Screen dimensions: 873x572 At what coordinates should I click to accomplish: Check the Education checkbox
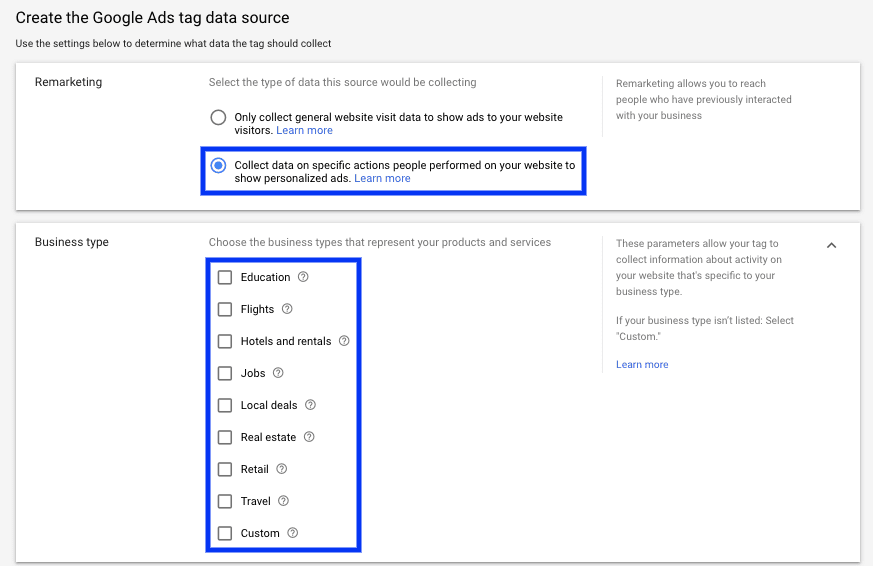click(x=225, y=277)
